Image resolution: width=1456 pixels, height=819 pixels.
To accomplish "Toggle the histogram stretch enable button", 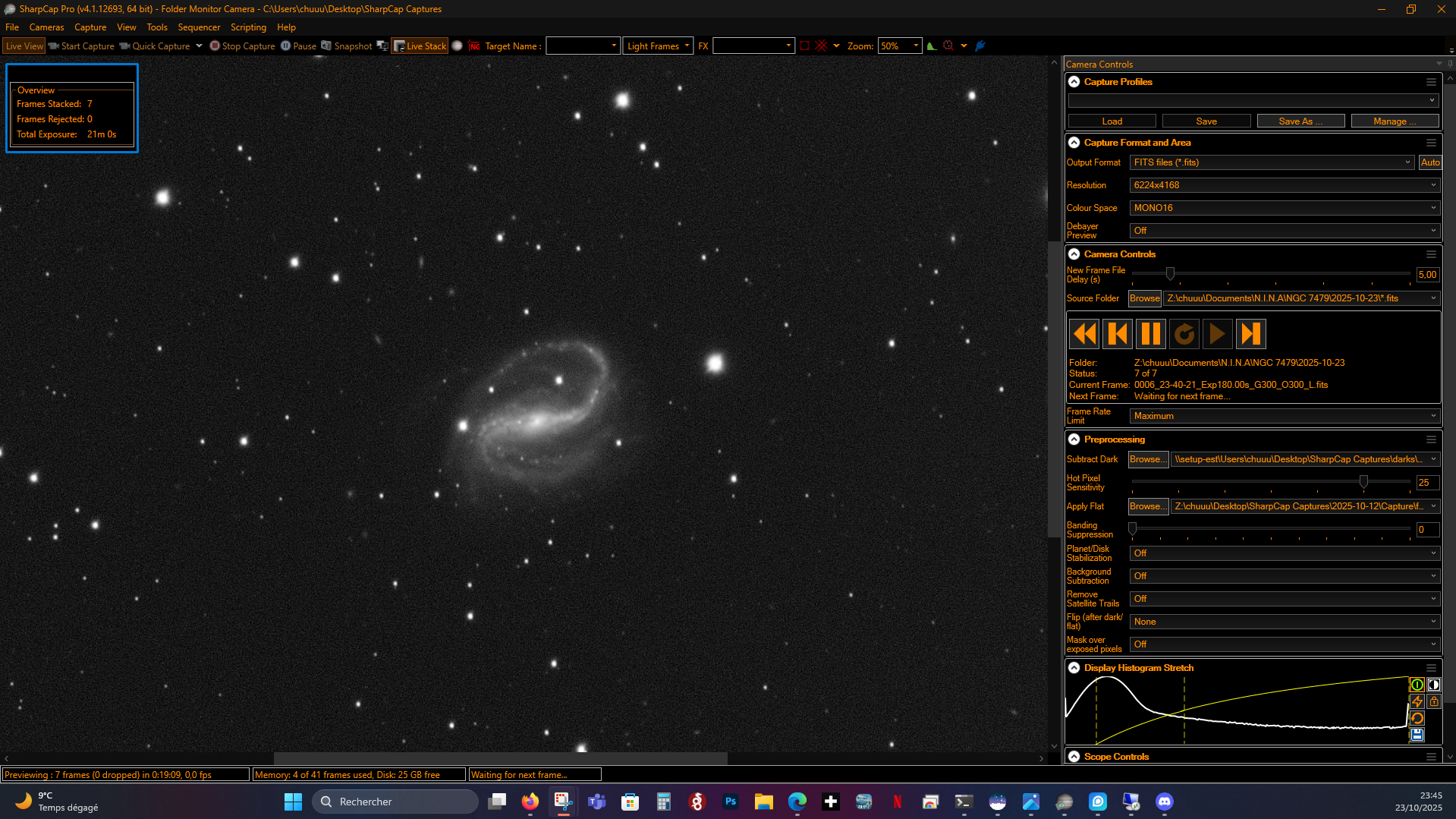I will tap(1417, 685).
